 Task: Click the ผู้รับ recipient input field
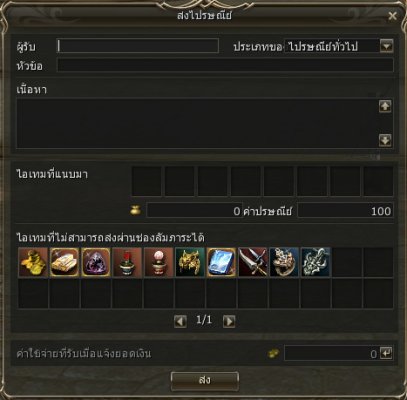pyautogui.click(x=138, y=46)
